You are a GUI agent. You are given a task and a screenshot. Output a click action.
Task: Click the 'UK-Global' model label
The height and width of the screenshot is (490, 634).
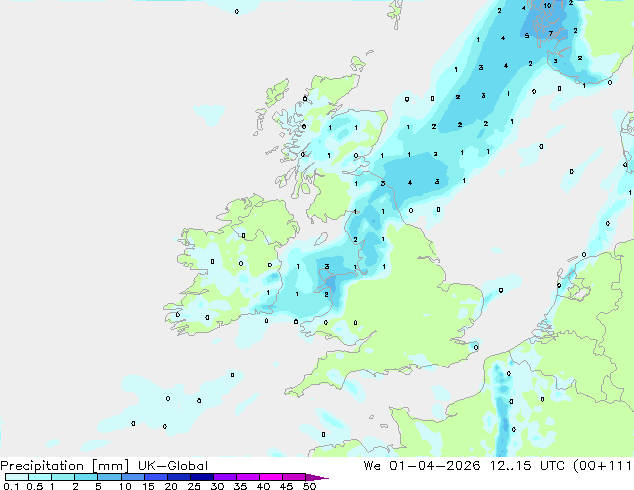(x=173, y=466)
